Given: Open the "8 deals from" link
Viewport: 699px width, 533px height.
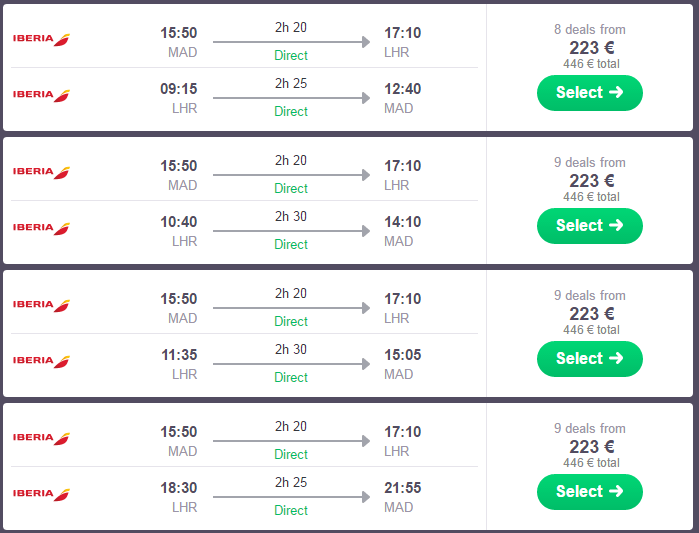Looking at the screenshot, I should click(x=589, y=29).
